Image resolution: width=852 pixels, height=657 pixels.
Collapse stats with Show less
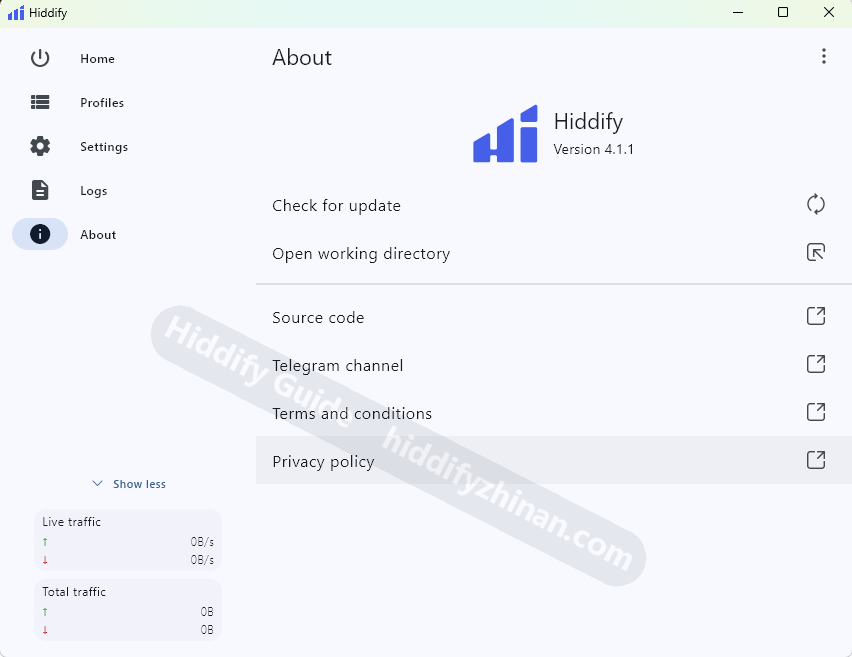tap(139, 484)
